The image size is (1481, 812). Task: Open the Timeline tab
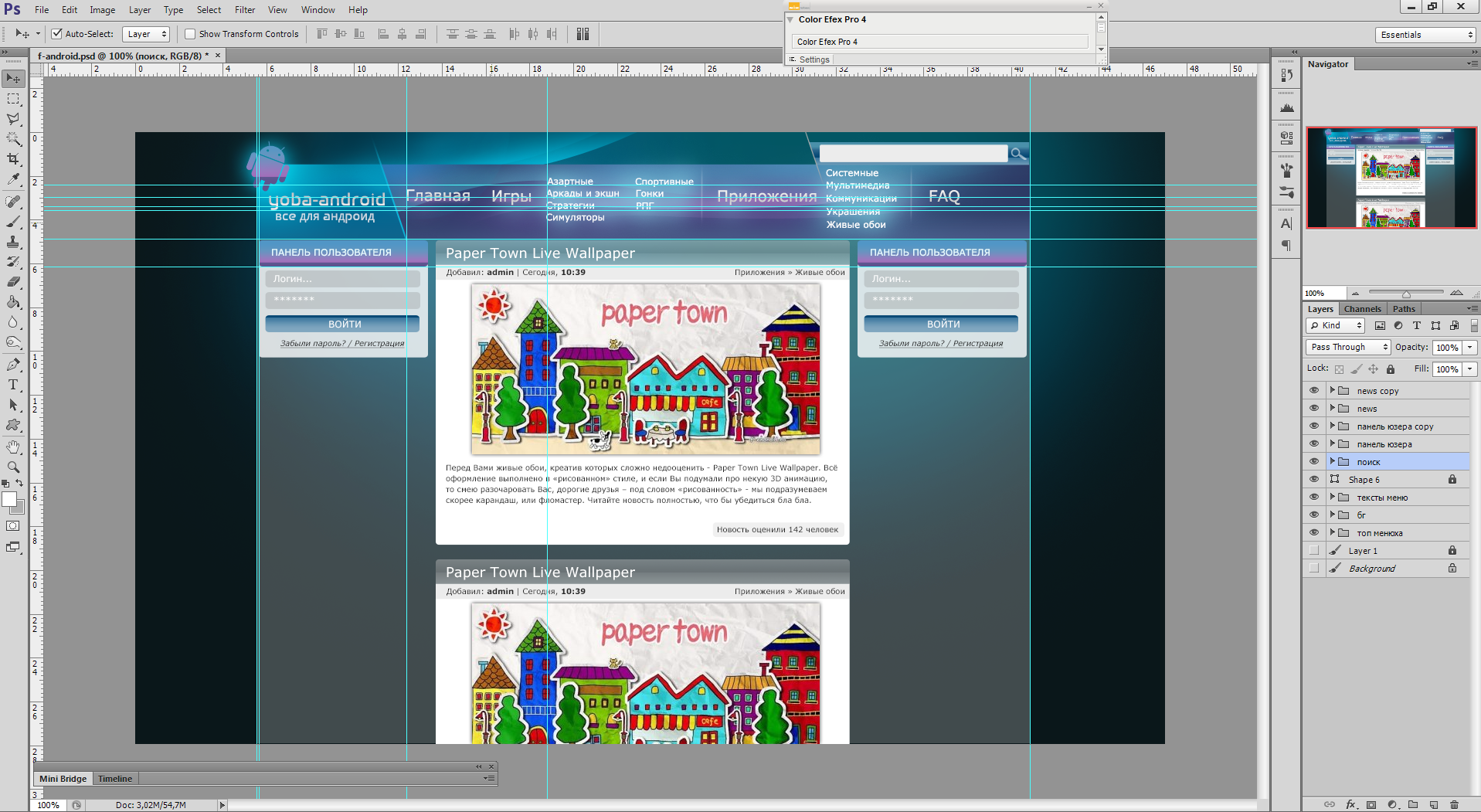115,779
